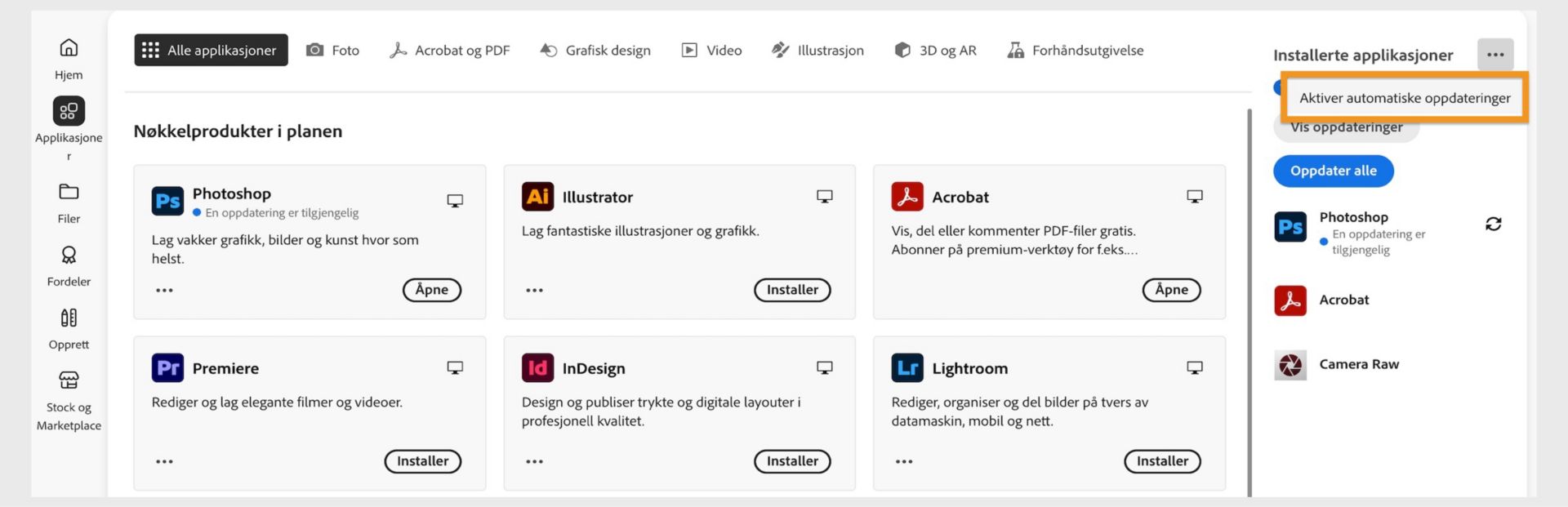Open the Grafisk design category
The width and height of the screenshot is (1568, 507).
click(x=595, y=50)
